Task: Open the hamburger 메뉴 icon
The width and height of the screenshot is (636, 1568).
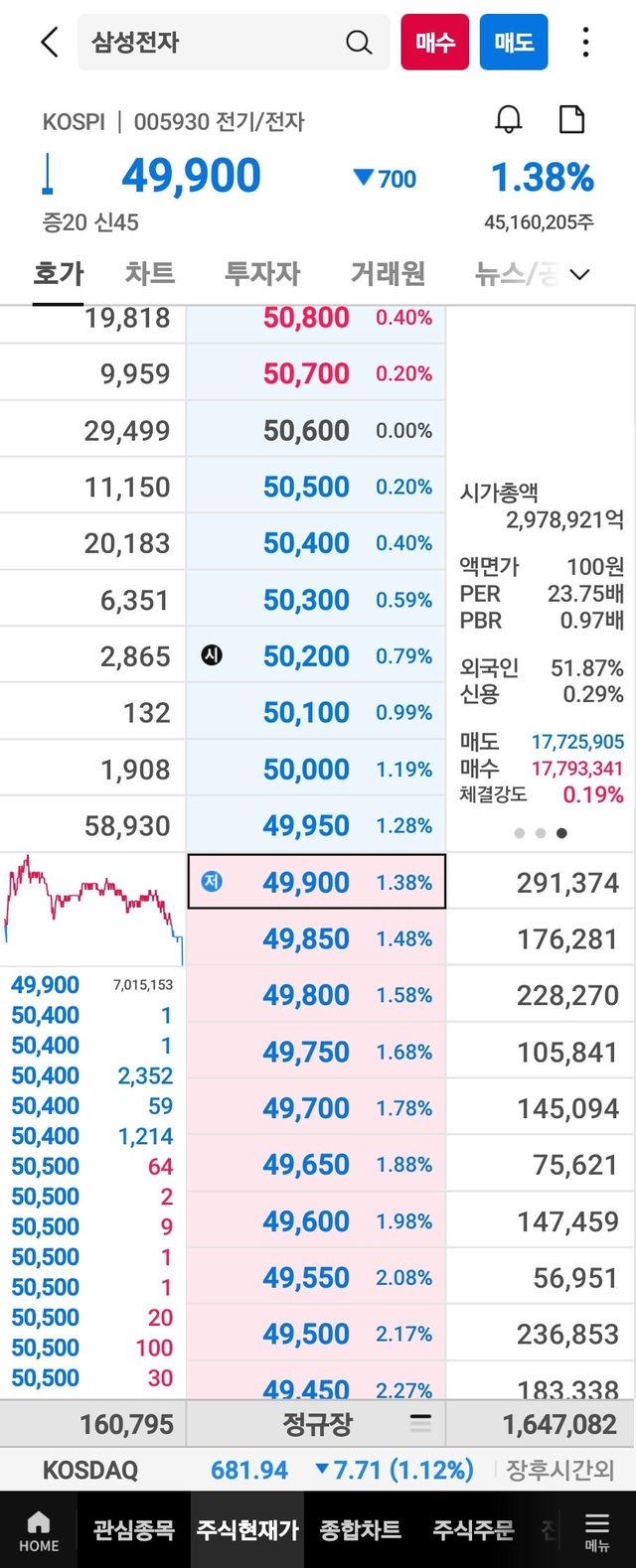Action: coord(597,1530)
